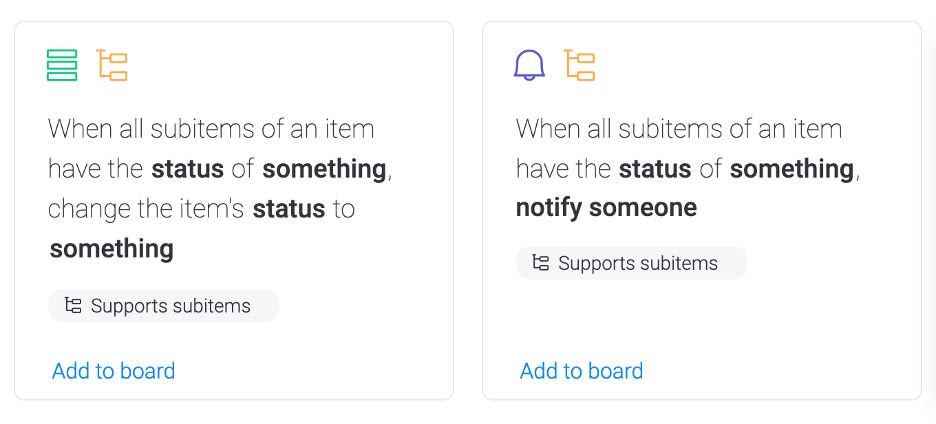The image size is (936, 424).
Task: Select the bold 'status' field in the notify card
Action: [655, 169]
